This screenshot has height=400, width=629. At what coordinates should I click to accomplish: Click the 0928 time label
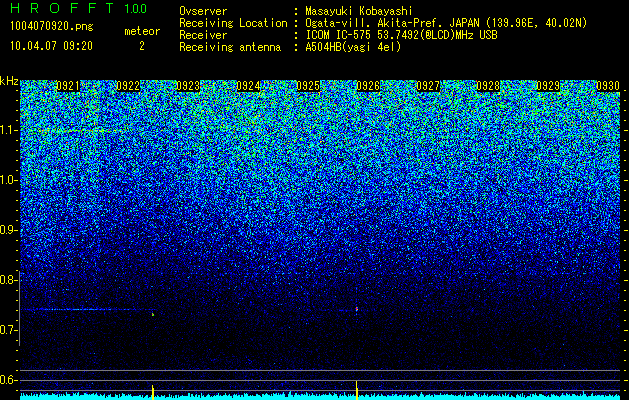coord(488,86)
